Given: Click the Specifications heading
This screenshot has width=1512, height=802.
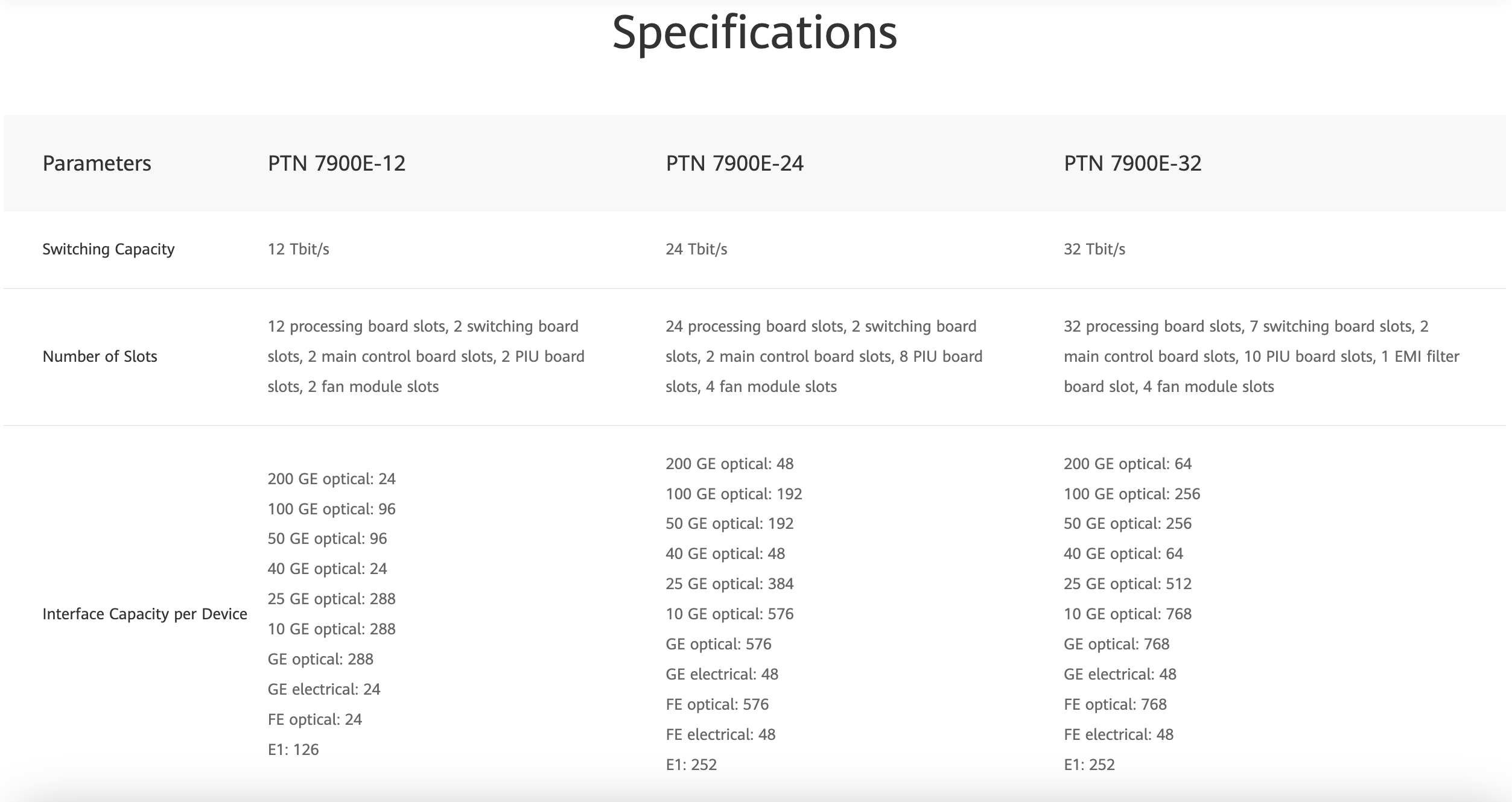Looking at the screenshot, I should (x=755, y=33).
